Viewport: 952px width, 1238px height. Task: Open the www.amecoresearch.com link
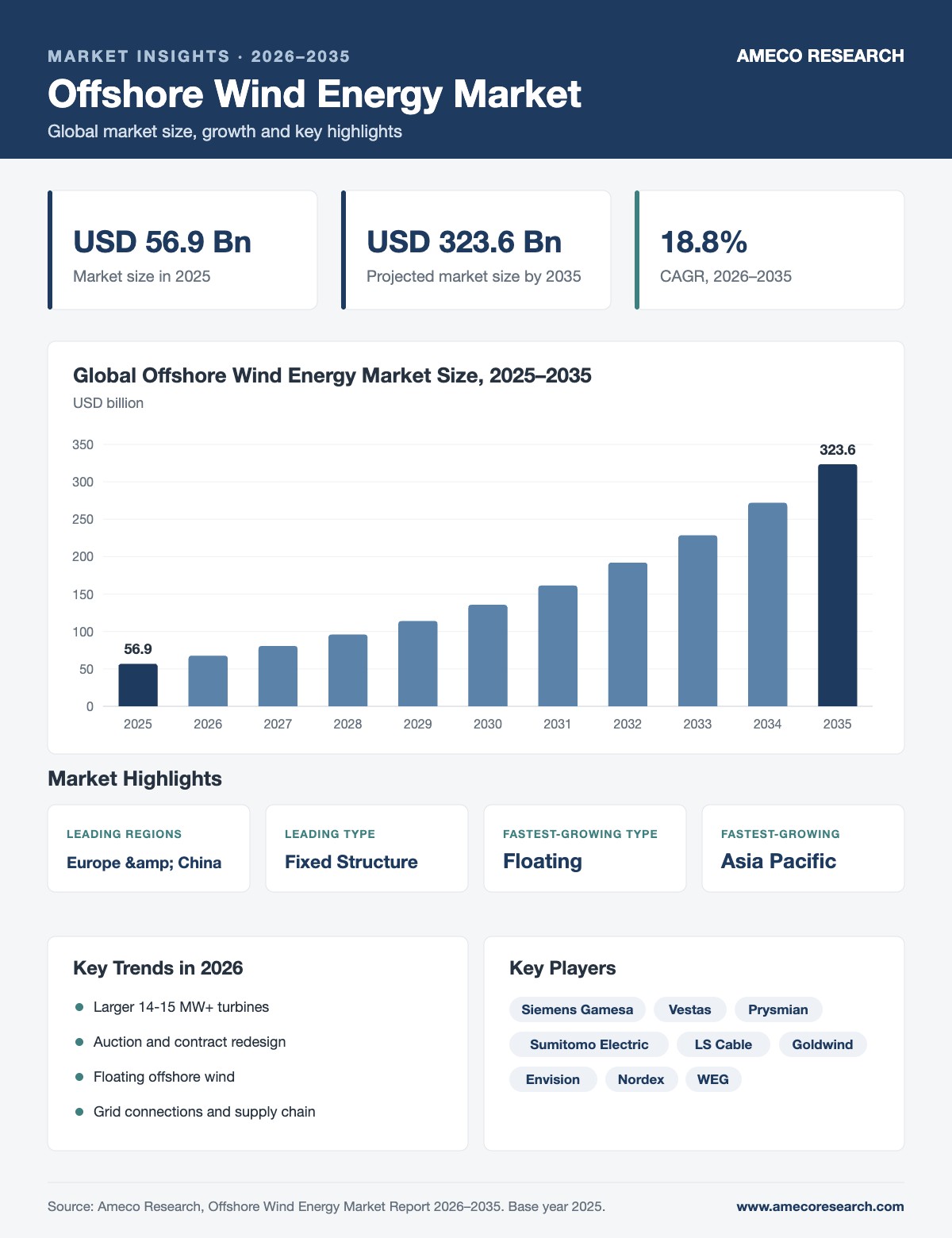820,1206
